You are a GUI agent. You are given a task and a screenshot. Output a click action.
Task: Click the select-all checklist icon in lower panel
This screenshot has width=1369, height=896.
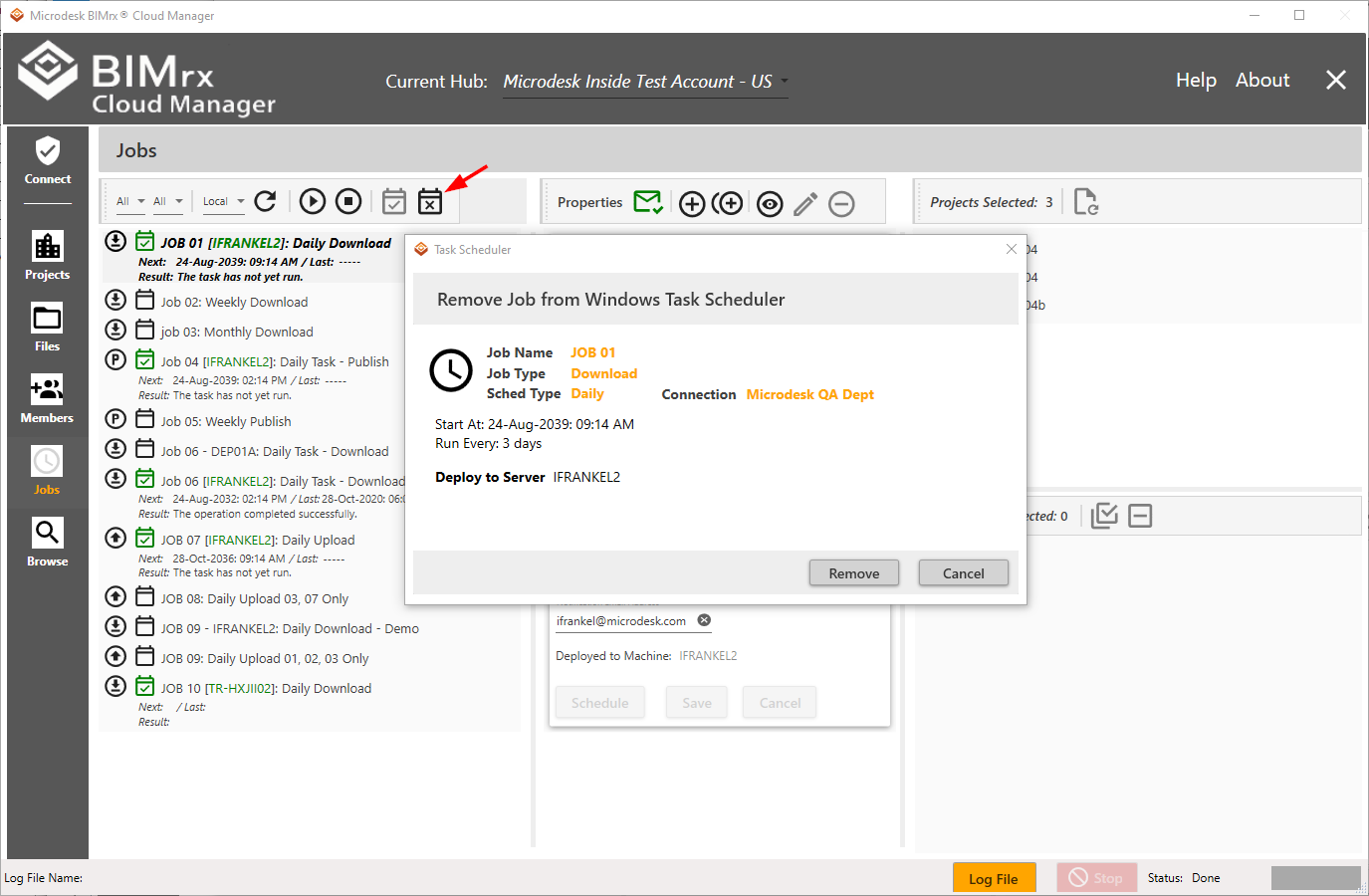(1104, 516)
